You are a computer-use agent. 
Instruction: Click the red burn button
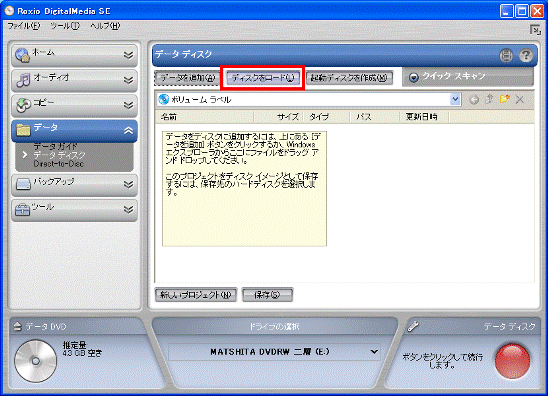(512, 361)
